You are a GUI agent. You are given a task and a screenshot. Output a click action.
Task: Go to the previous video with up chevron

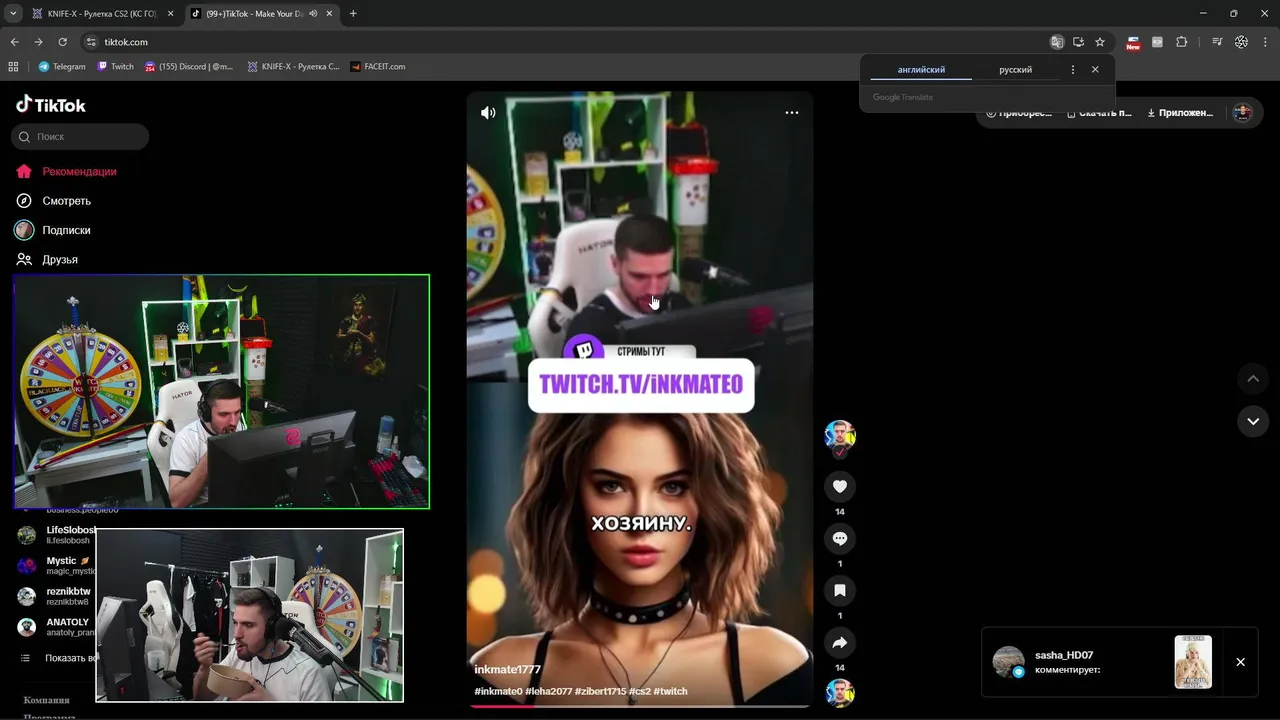click(x=1253, y=379)
